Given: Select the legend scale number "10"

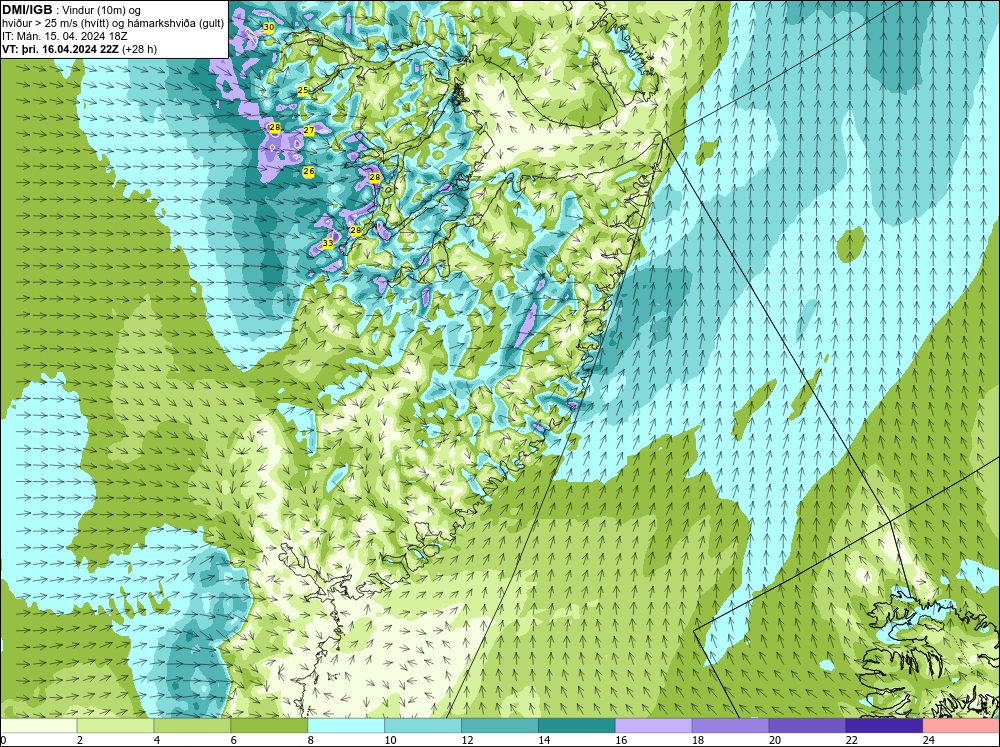Looking at the screenshot, I should click(x=390, y=740).
